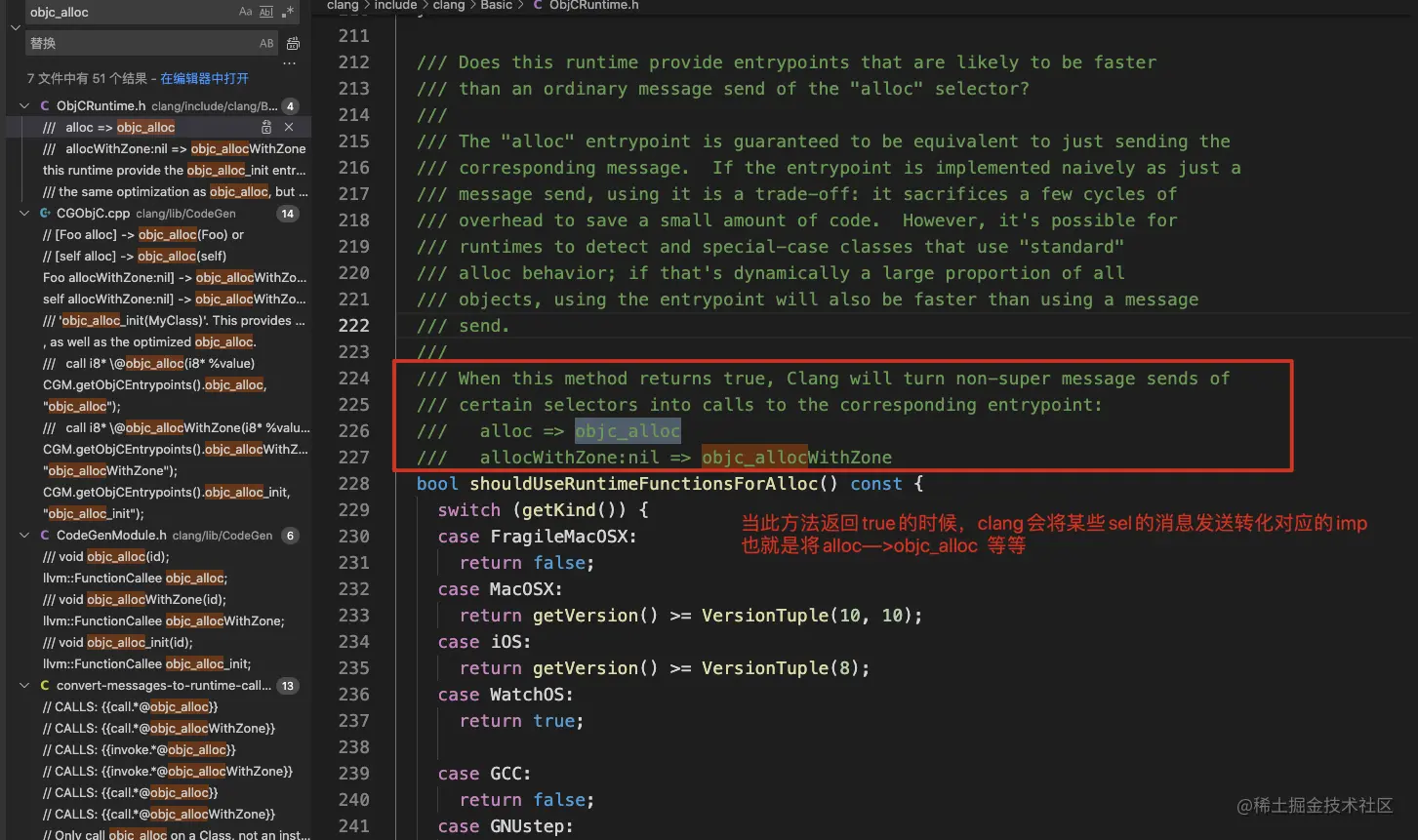The image size is (1418, 840).
Task: Select the CGObjC.cpp file row in results
Action: tap(158, 214)
